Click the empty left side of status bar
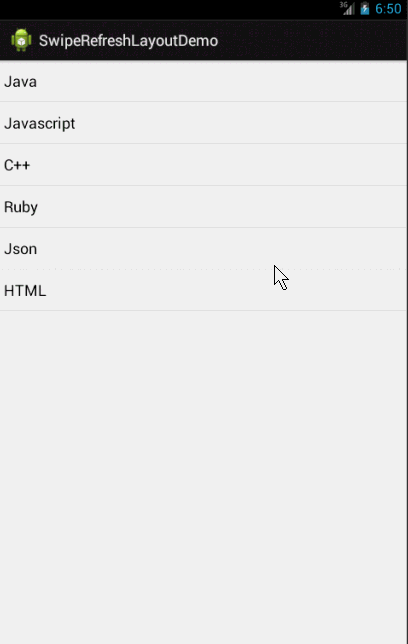 (x=168, y=9)
